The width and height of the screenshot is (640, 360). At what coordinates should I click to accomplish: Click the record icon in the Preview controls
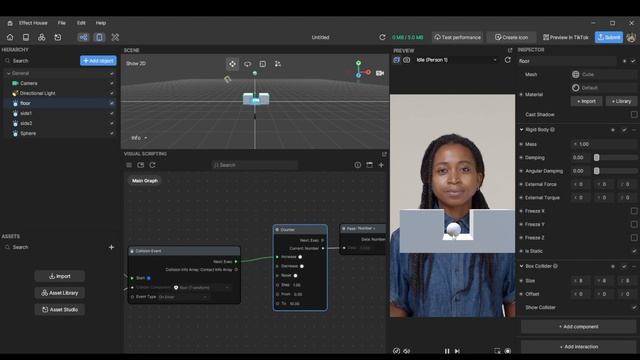tap(507, 351)
